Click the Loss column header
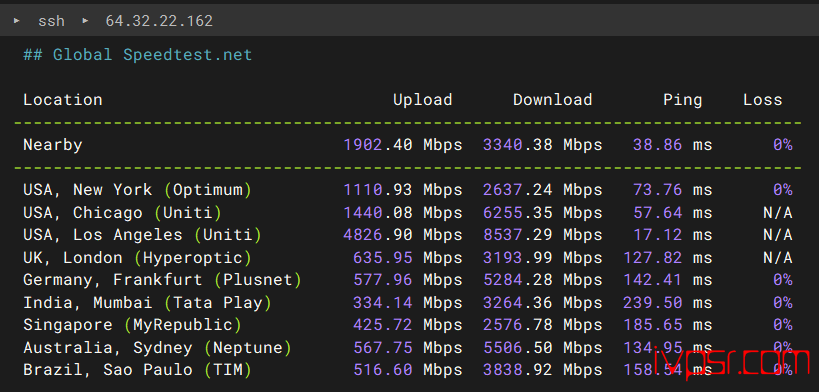 click(x=763, y=100)
